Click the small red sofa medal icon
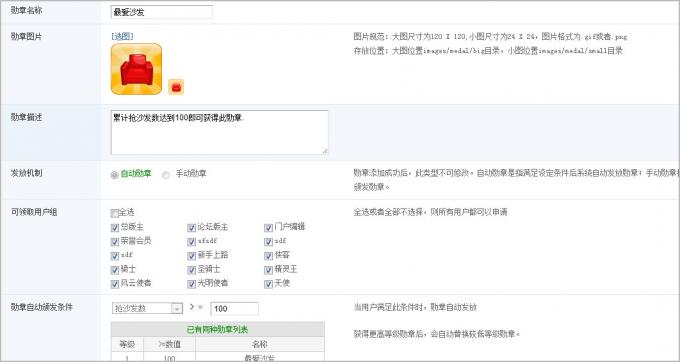The width and height of the screenshot is (680, 362). (x=176, y=87)
